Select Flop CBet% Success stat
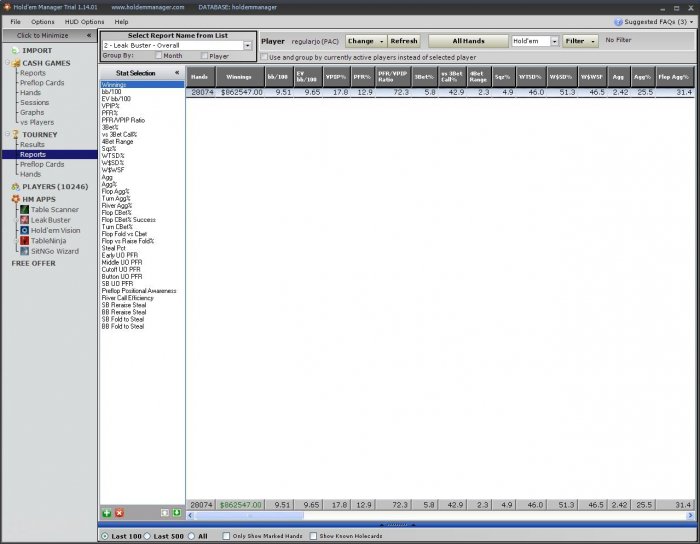 pyautogui.click(x=129, y=220)
